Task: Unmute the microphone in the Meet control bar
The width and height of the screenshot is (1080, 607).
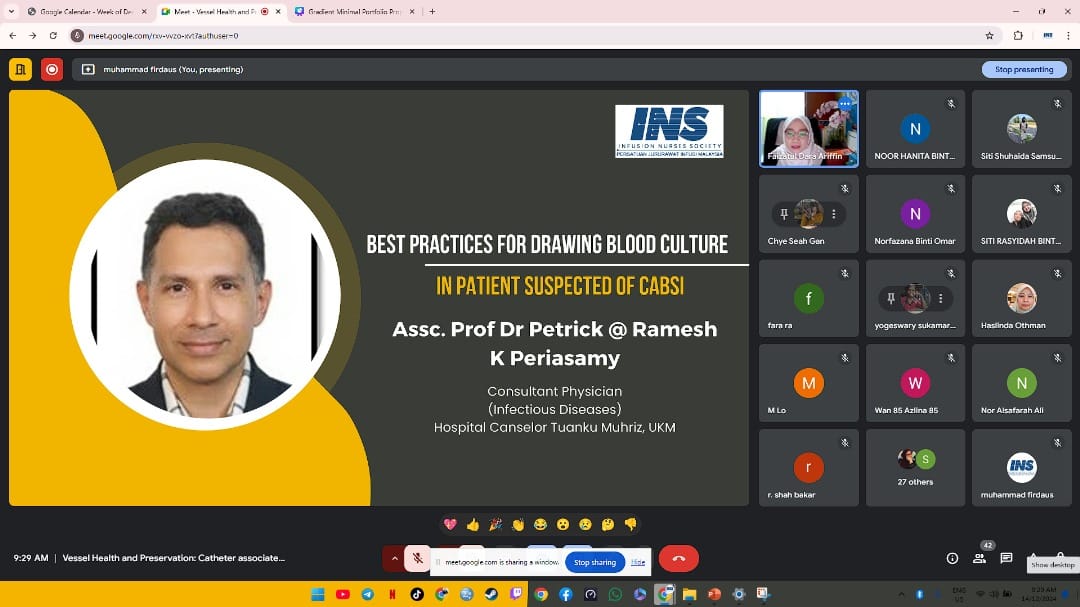Action: 418,558
